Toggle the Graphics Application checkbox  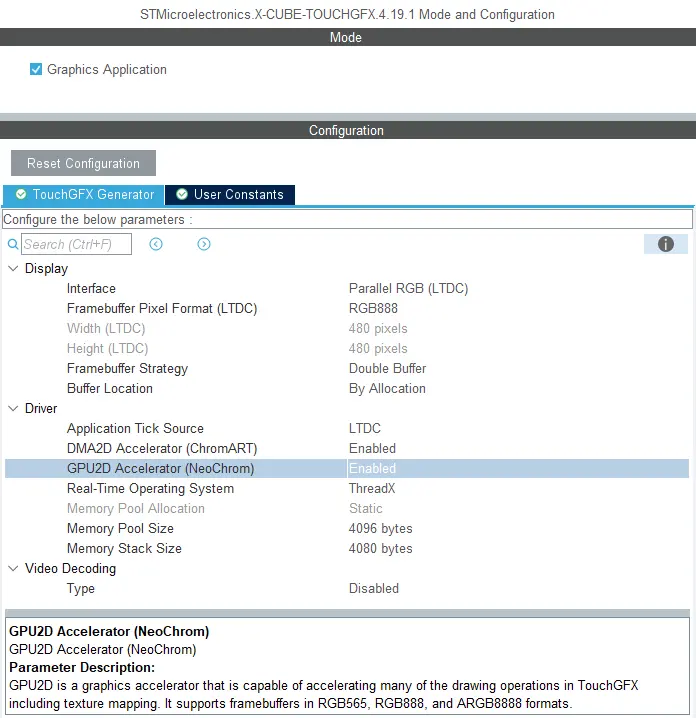click(36, 70)
